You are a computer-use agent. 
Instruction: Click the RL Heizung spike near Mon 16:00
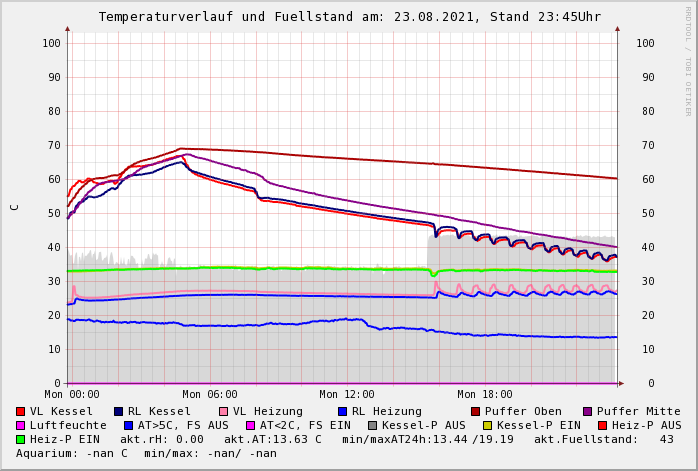pyautogui.click(x=439, y=292)
